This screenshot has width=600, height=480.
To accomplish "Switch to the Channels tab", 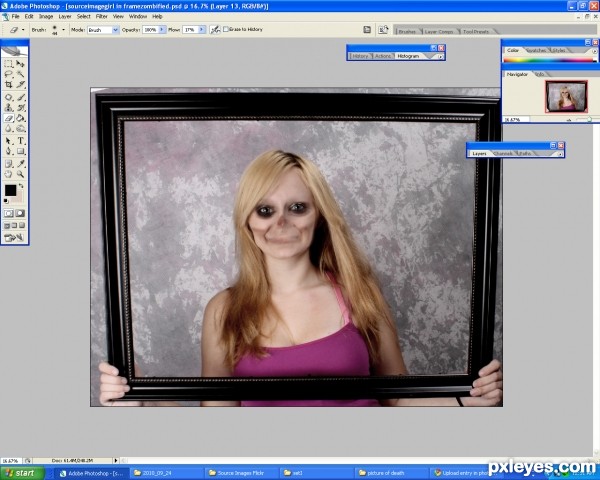I will (x=503, y=153).
